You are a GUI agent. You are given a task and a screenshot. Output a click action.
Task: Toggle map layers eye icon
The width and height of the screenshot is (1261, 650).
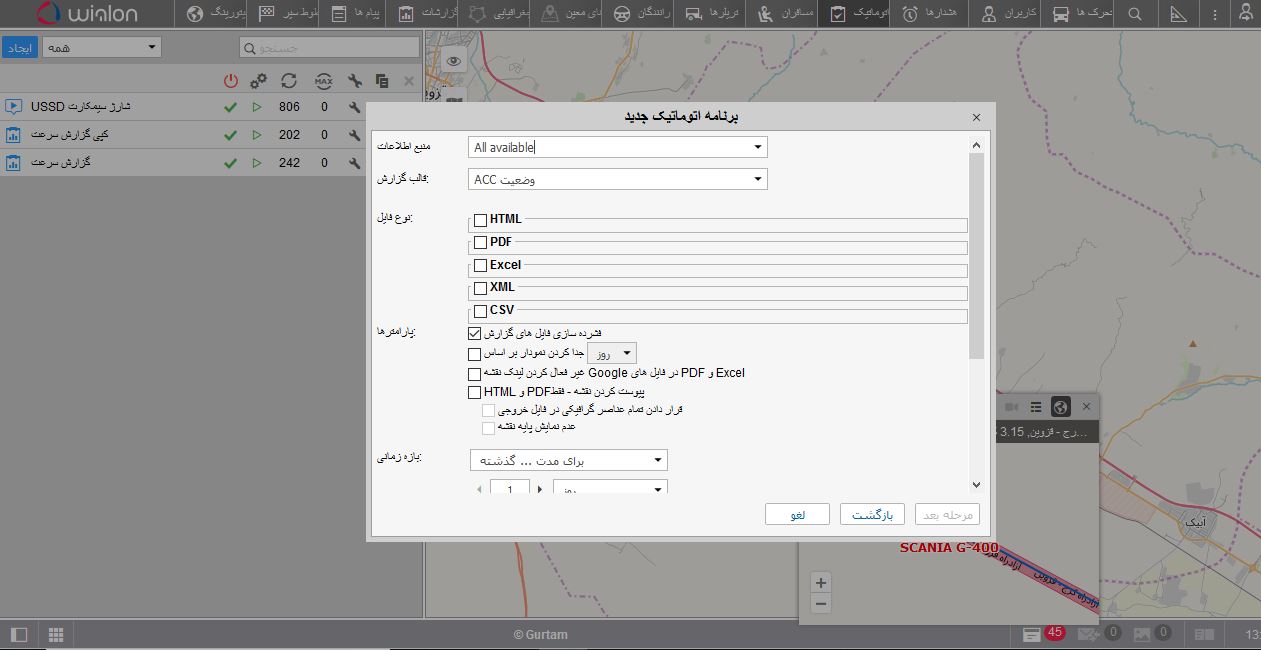click(x=454, y=61)
